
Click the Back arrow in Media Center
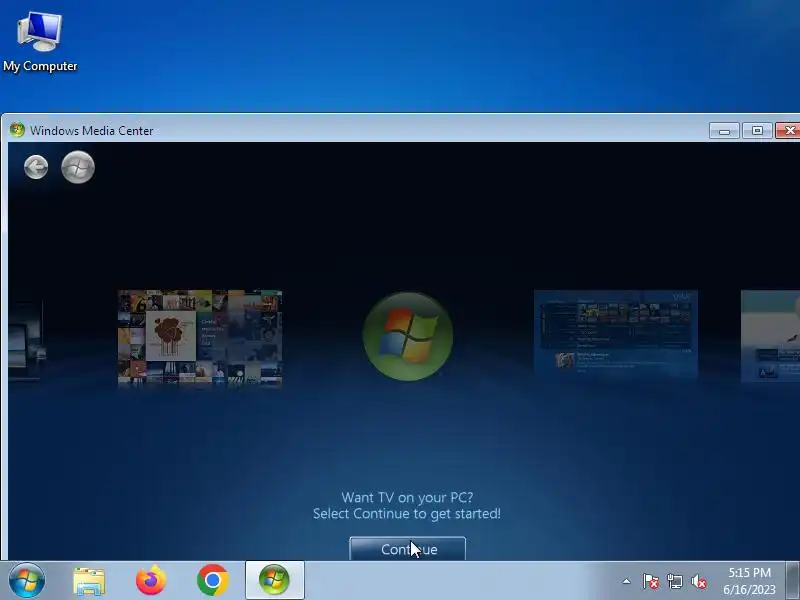click(x=36, y=167)
